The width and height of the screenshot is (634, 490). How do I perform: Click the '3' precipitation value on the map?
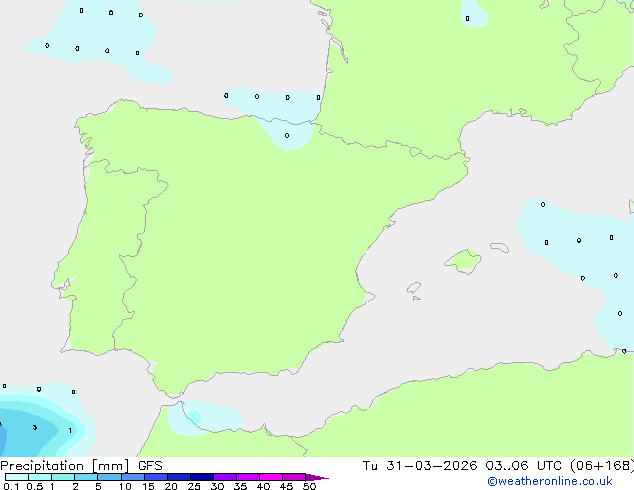[x=35, y=427]
